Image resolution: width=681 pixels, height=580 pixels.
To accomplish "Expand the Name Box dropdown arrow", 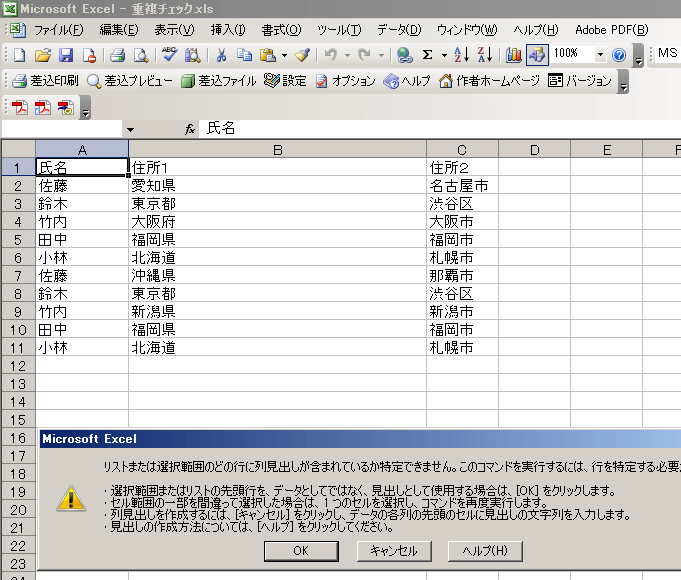I will (x=130, y=129).
